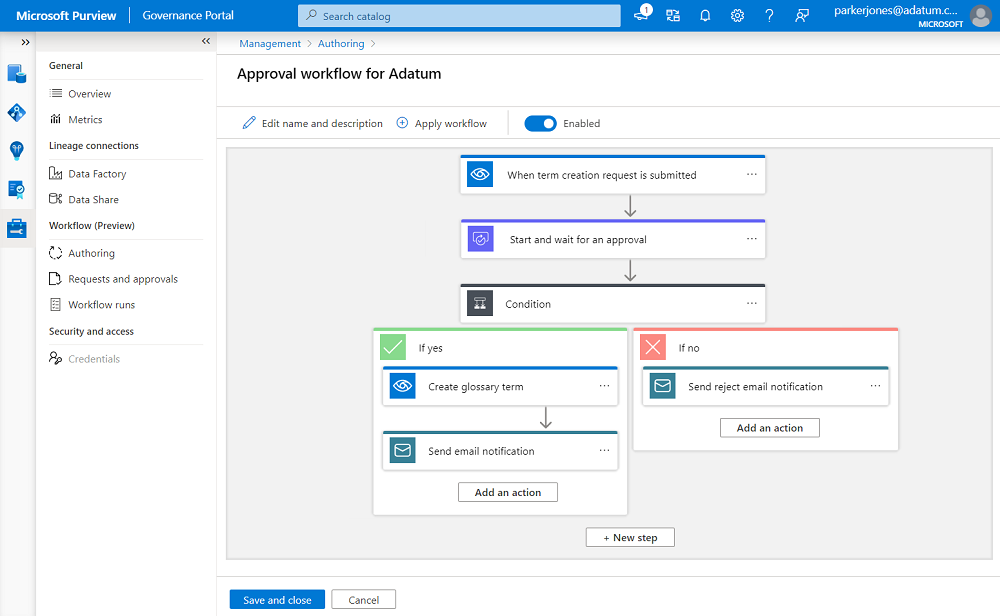Collapse the sidebar with the double-chevron arrows
The height and width of the screenshot is (616, 1000).
(x=205, y=42)
